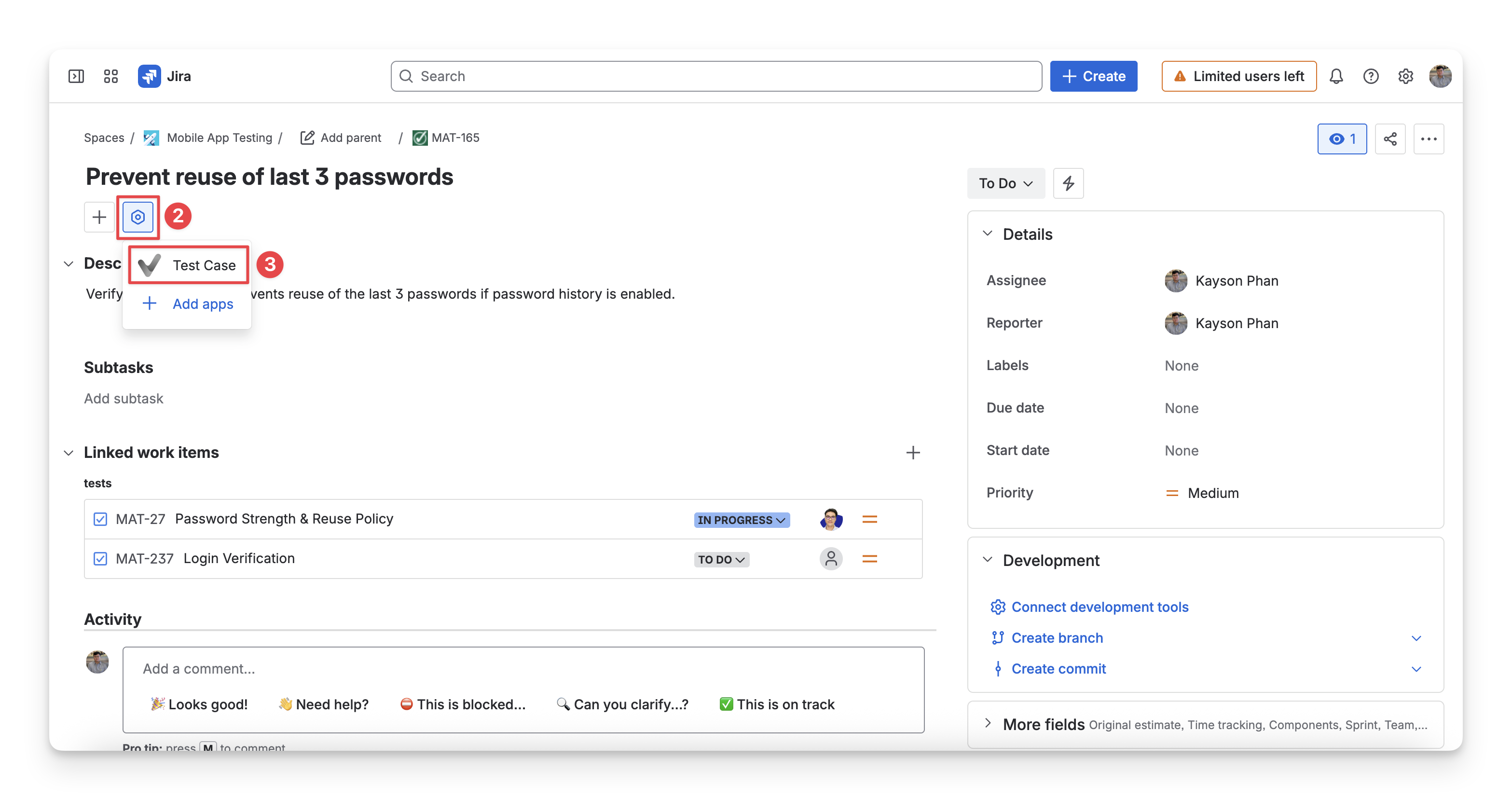
Task: Toggle the watch eye button
Action: [1342, 139]
